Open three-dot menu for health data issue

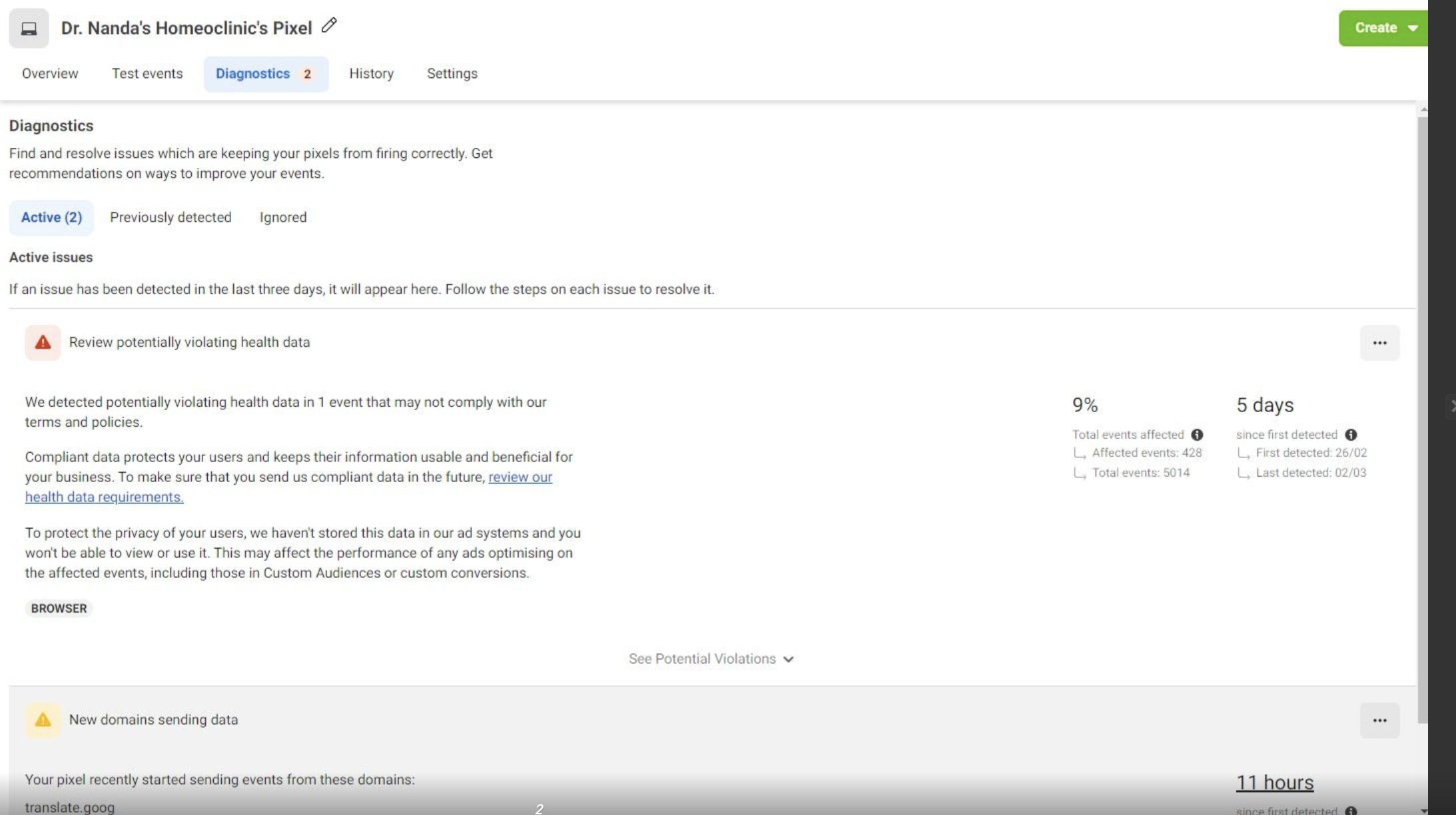pos(1379,343)
